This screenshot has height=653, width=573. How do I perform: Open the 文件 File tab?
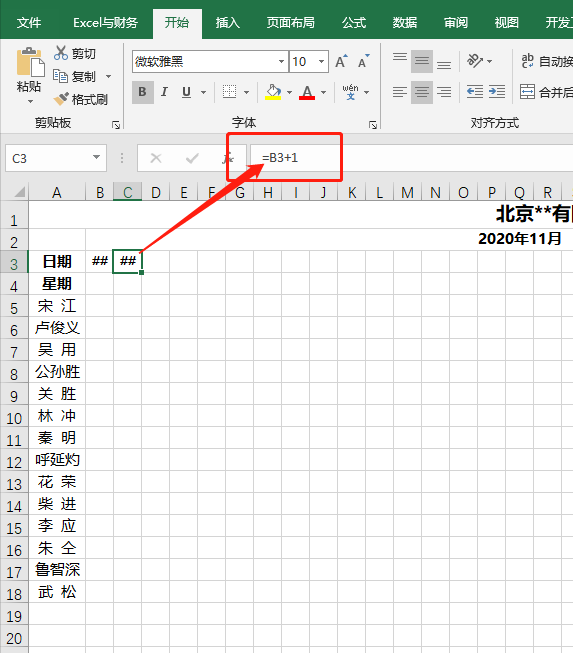click(x=29, y=22)
